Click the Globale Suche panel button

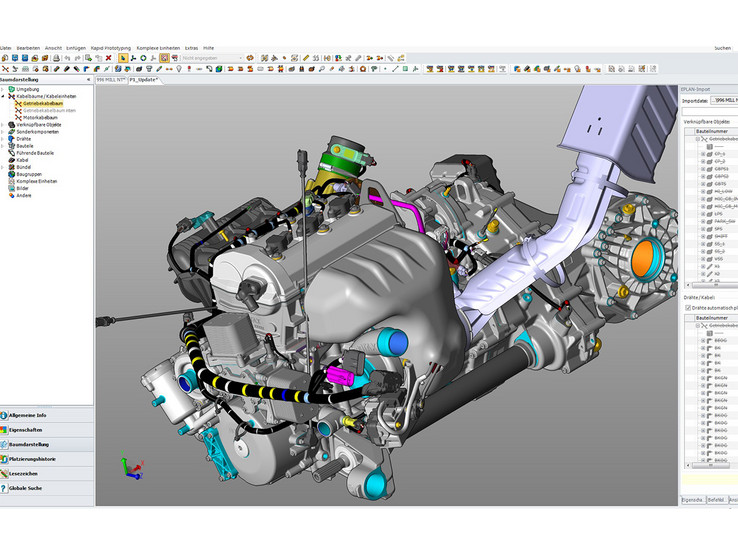(x=47, y=488)
